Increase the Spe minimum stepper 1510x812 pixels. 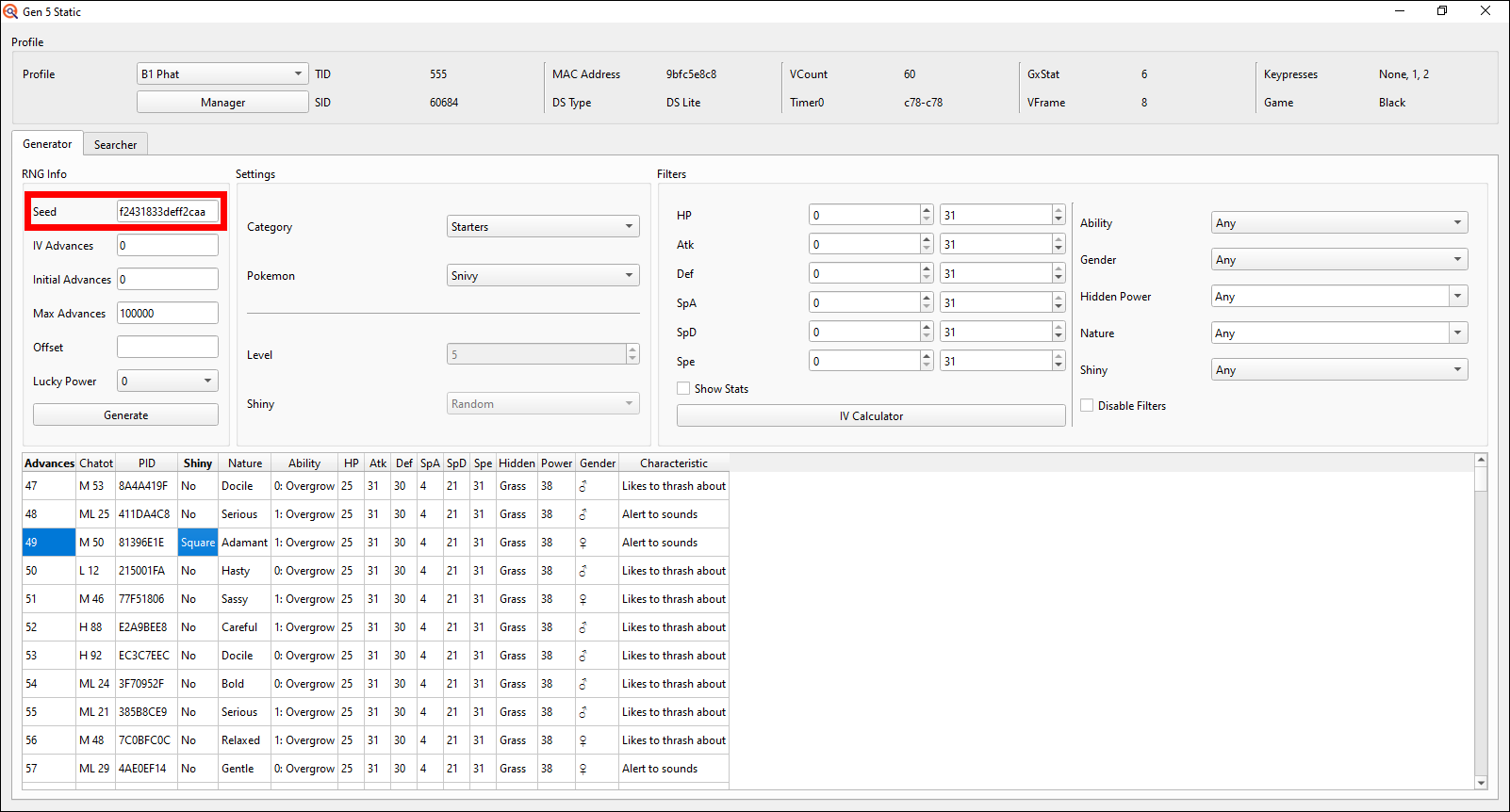tap(927, 356)
